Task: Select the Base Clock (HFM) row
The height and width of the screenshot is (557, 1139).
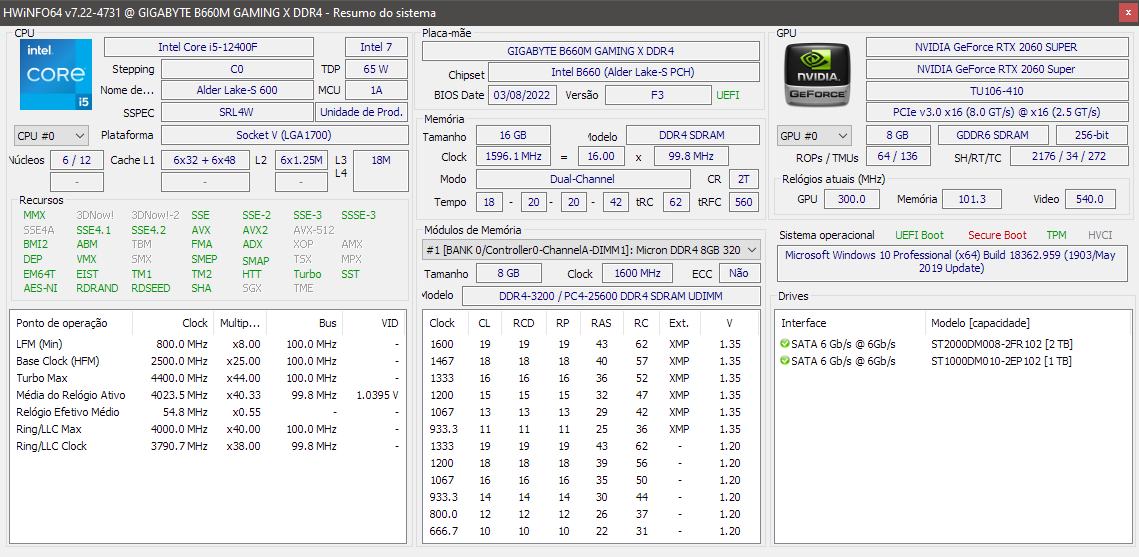Action: pos(207,361)
